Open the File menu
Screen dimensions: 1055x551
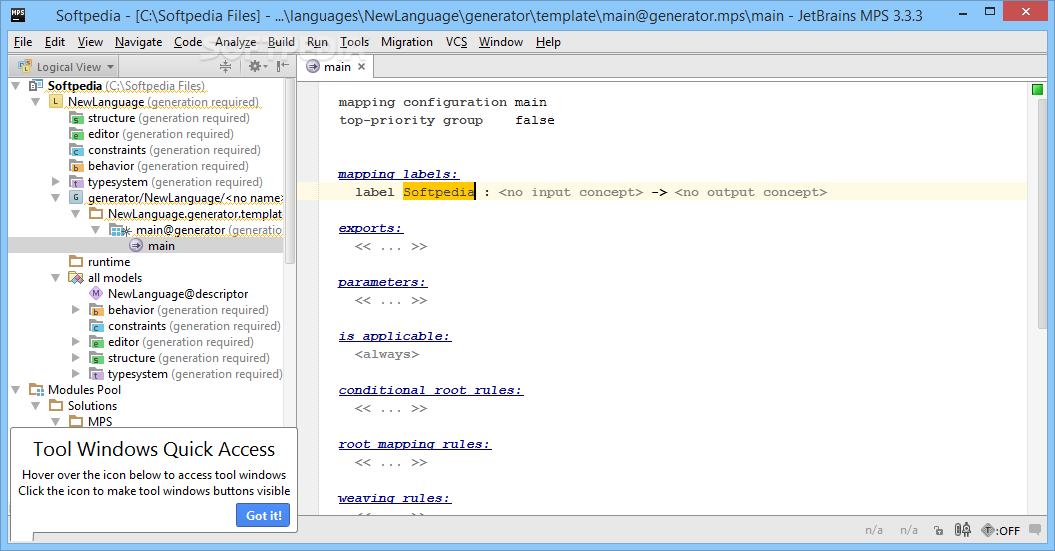coord(23,42)
